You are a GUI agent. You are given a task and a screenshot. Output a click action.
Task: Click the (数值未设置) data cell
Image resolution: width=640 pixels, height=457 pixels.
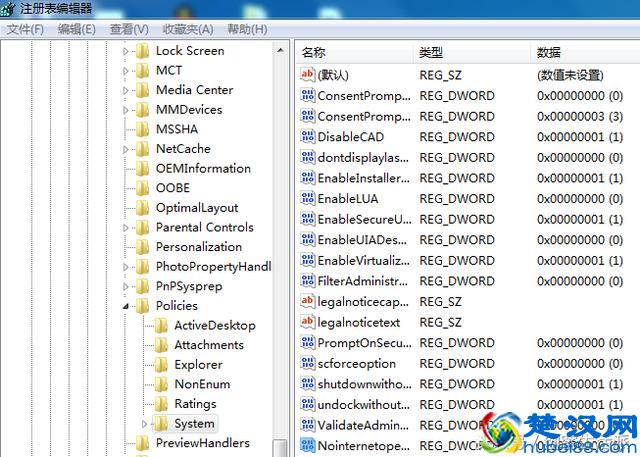570,75
